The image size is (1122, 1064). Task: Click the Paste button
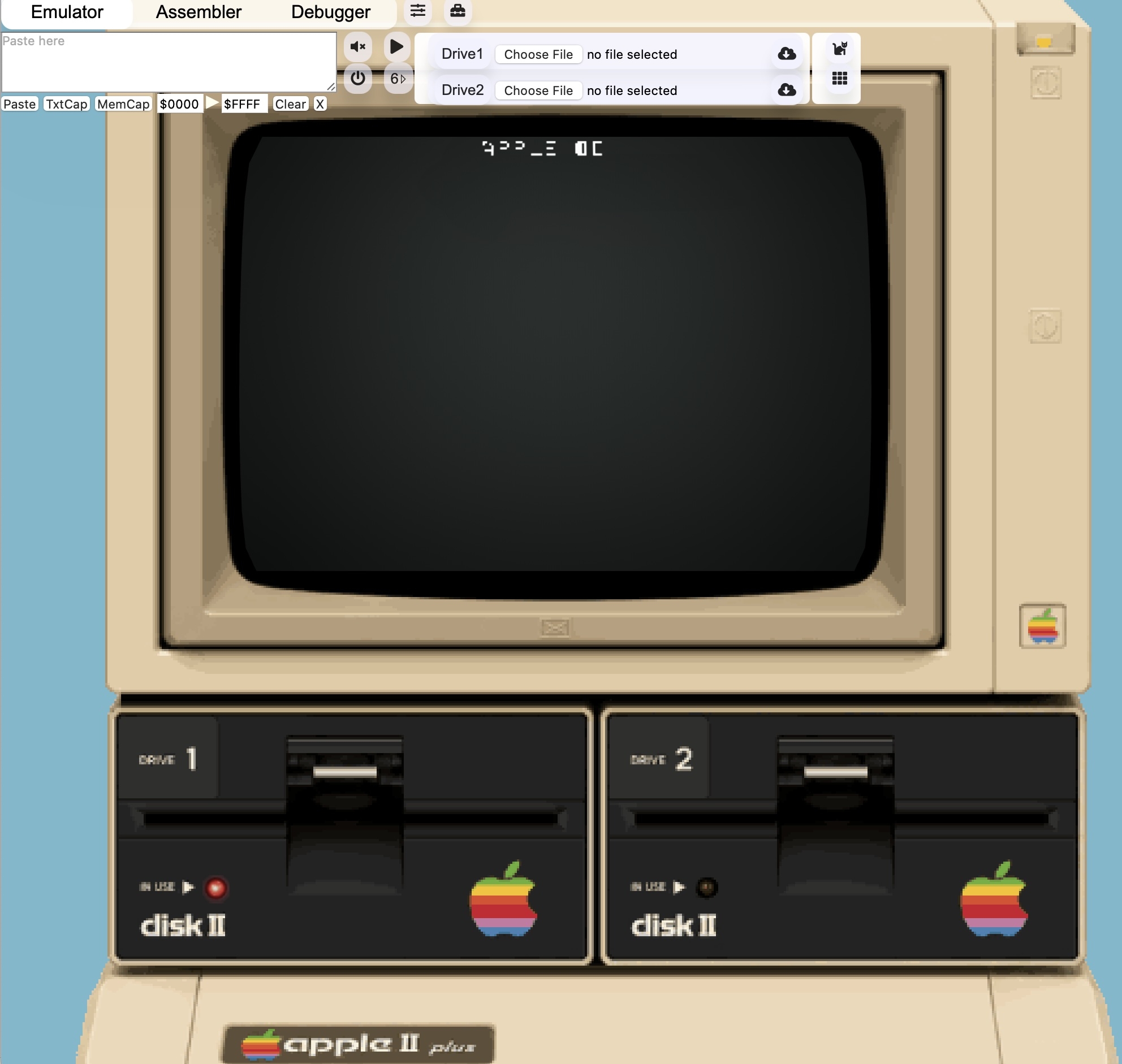click(x=20, y=104)
